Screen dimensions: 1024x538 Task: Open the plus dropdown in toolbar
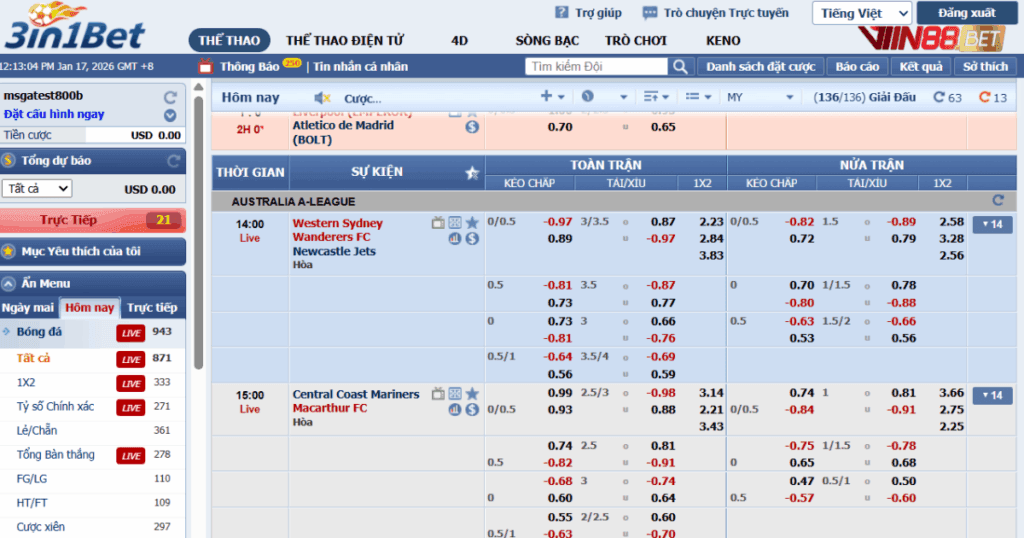coord(552,97)
